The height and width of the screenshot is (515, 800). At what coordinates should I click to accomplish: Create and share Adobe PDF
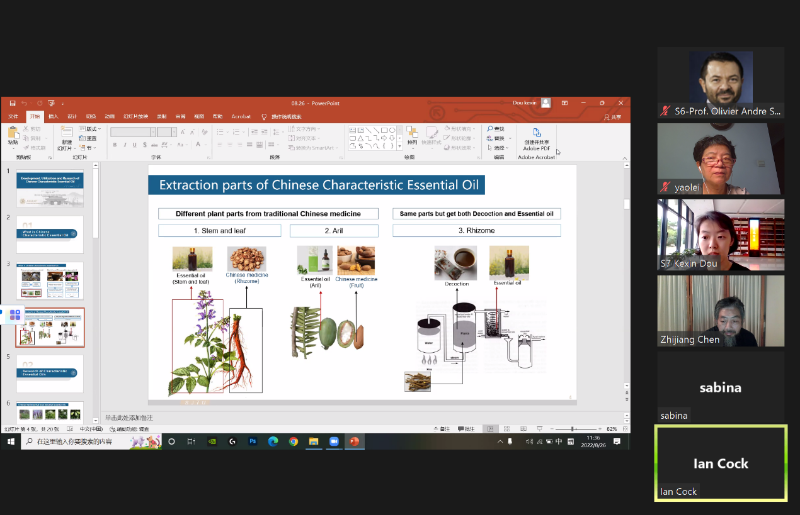[536, 139]
